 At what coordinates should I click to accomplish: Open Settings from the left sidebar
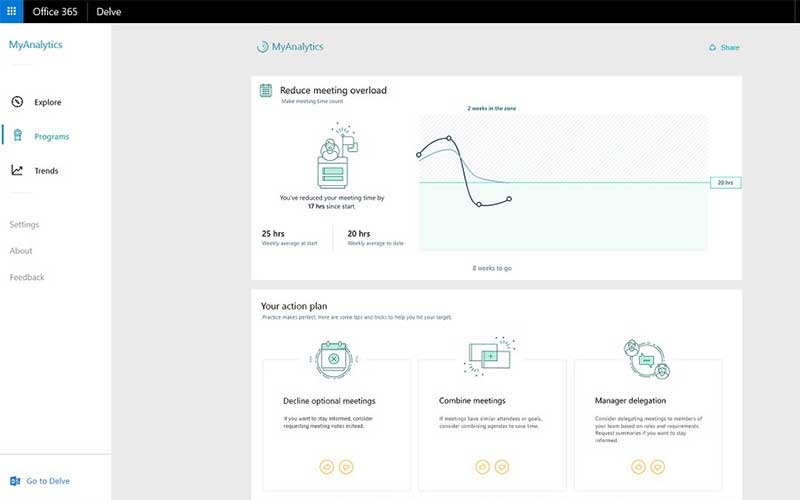(24, 225)
